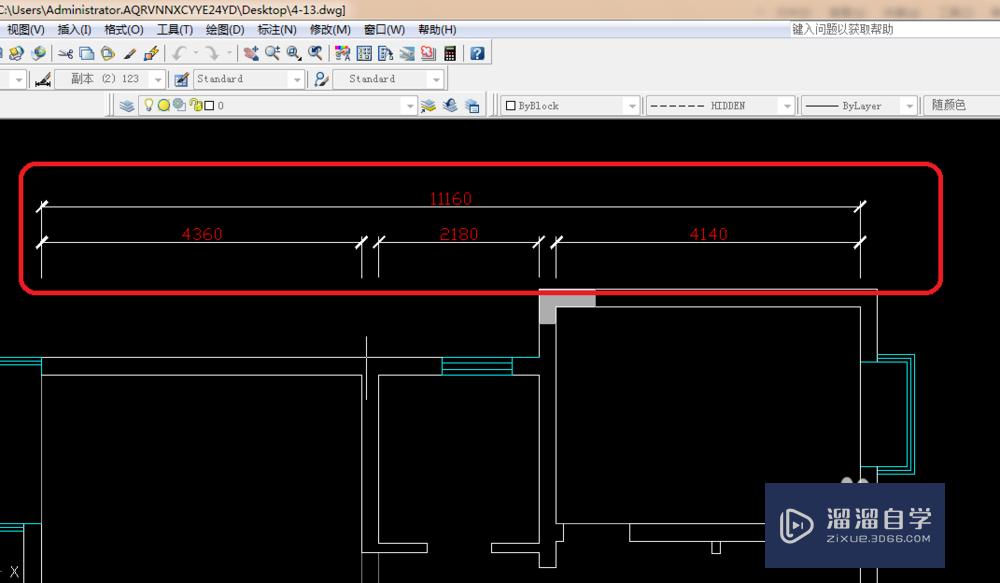This screenshot has height=583, width=1000.
Task: Select the Pan realtime hand tool
Action: coord(251,54)
